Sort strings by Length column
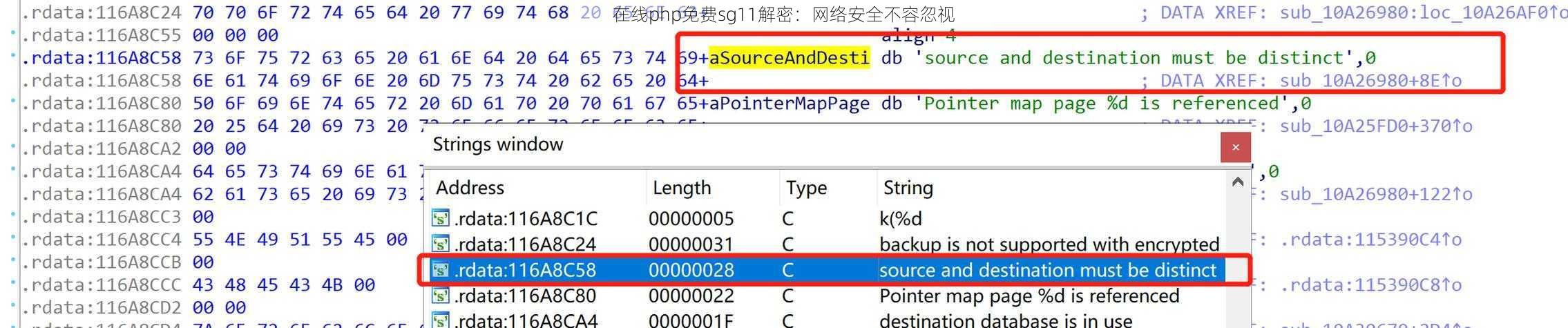The height and width of the screenshot is (328, 1568). [713, 188]
